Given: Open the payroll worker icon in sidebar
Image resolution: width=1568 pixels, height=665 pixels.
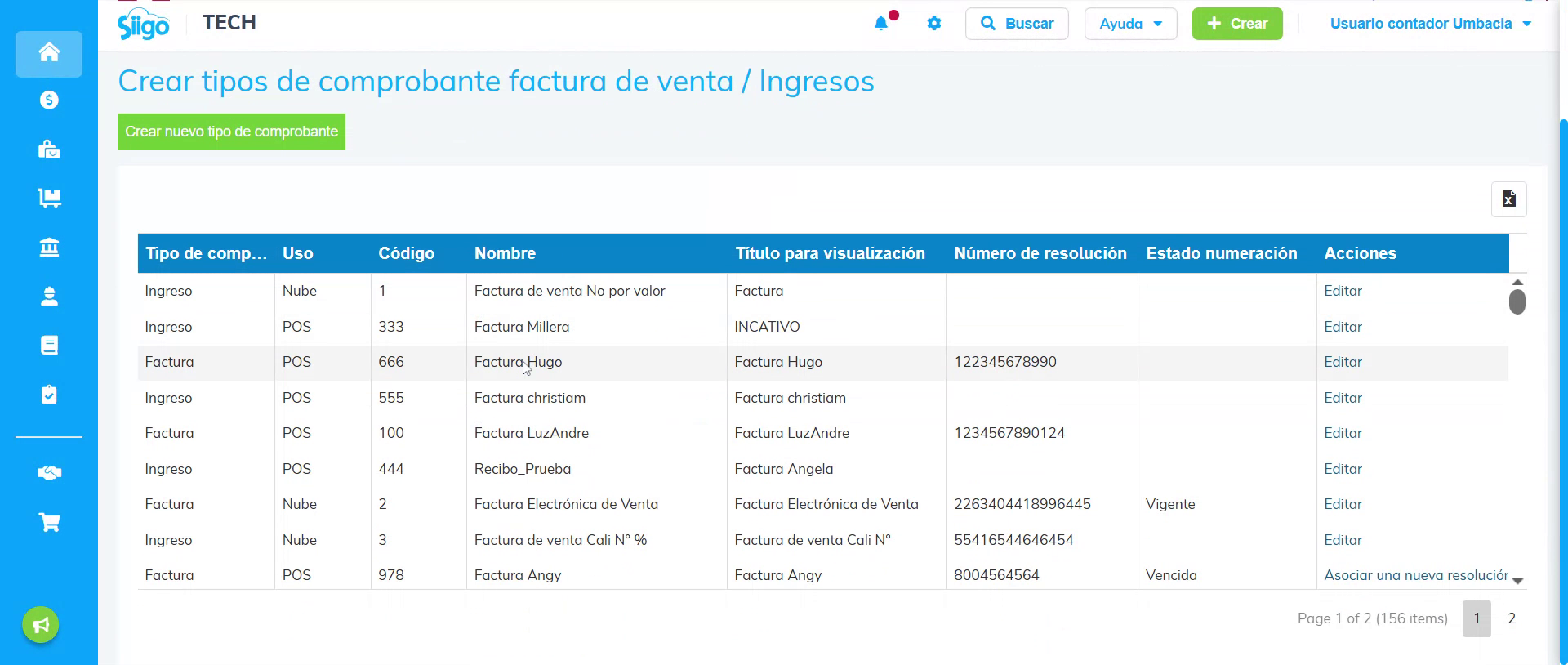Looking at the screenshot, I should pyautogui.click(x=49, y=296).
